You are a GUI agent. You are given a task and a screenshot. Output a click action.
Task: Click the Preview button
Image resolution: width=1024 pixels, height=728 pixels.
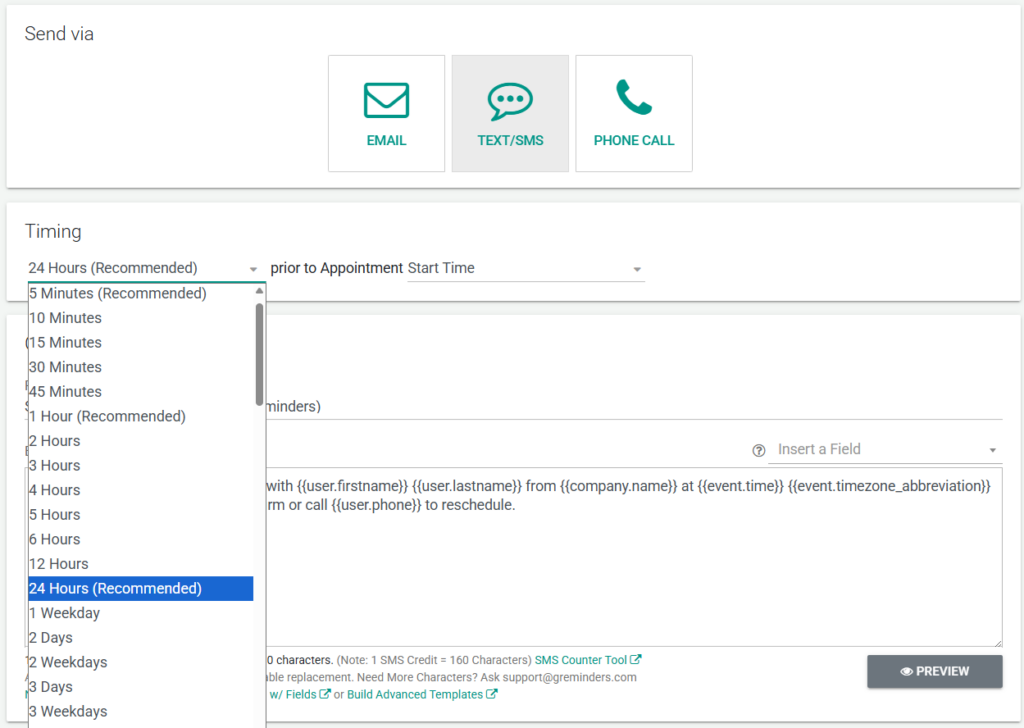pos(934,672)
